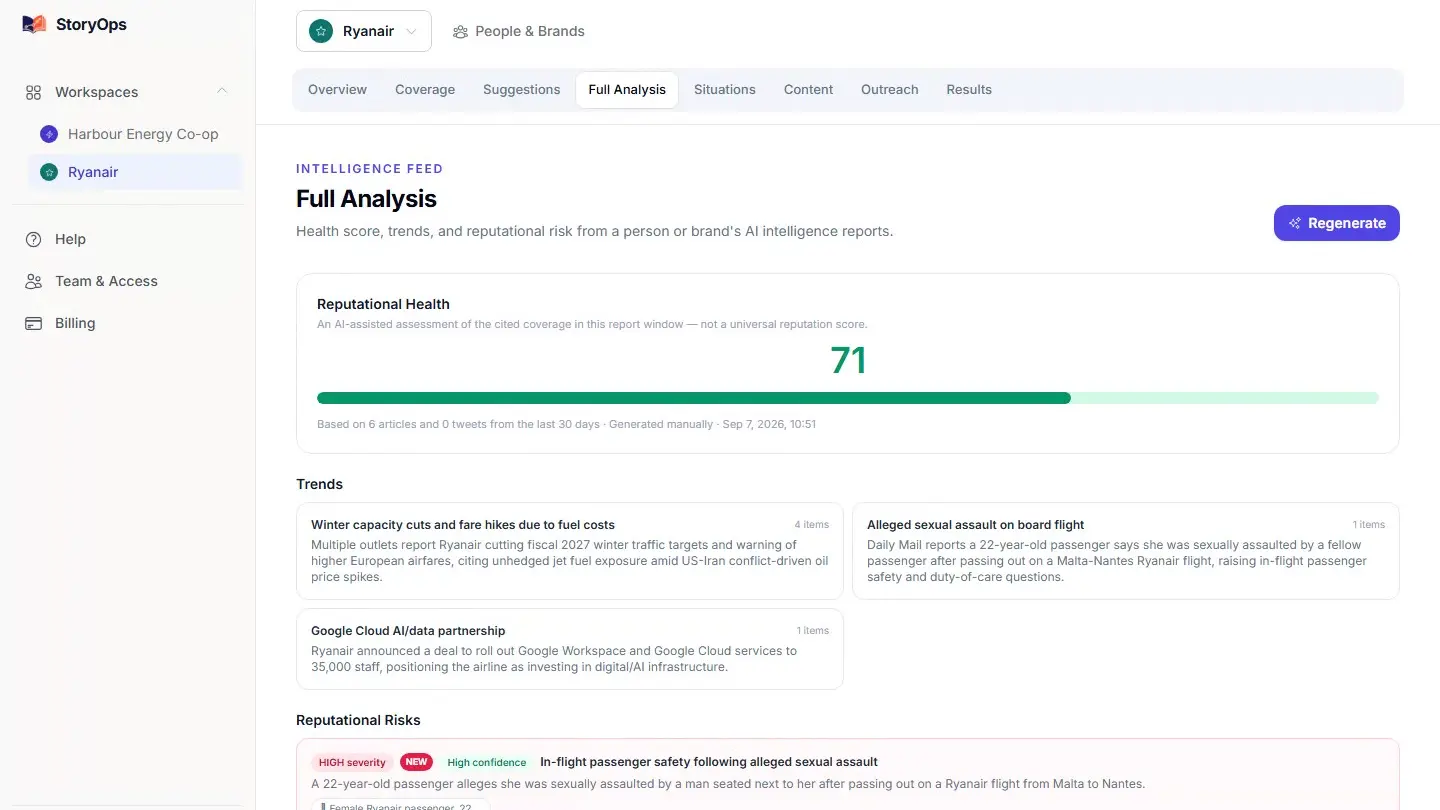Click the People & Brands group icon
1440x810 pixels.
point(460,32)
